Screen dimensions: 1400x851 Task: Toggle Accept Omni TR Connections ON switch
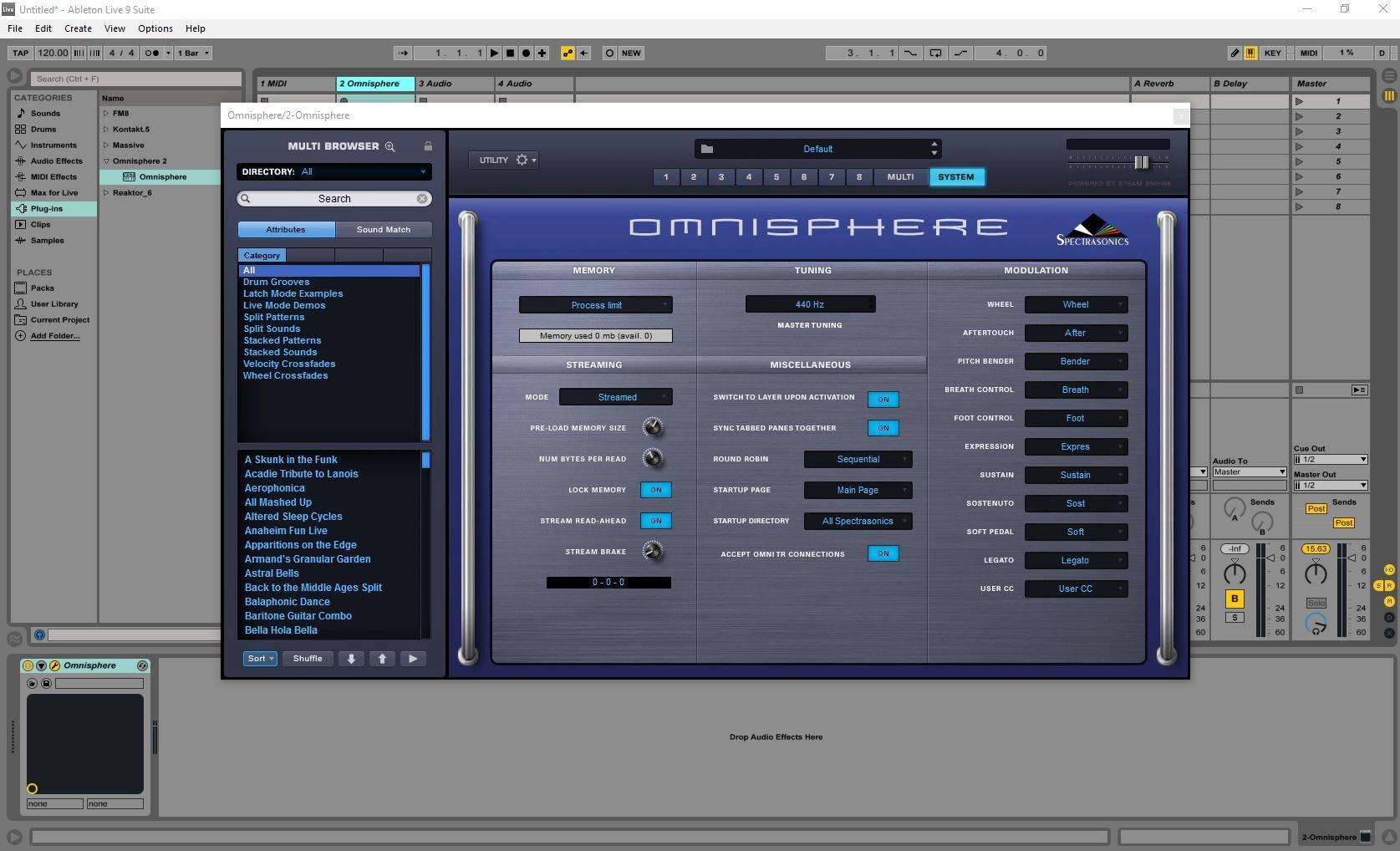883,553
